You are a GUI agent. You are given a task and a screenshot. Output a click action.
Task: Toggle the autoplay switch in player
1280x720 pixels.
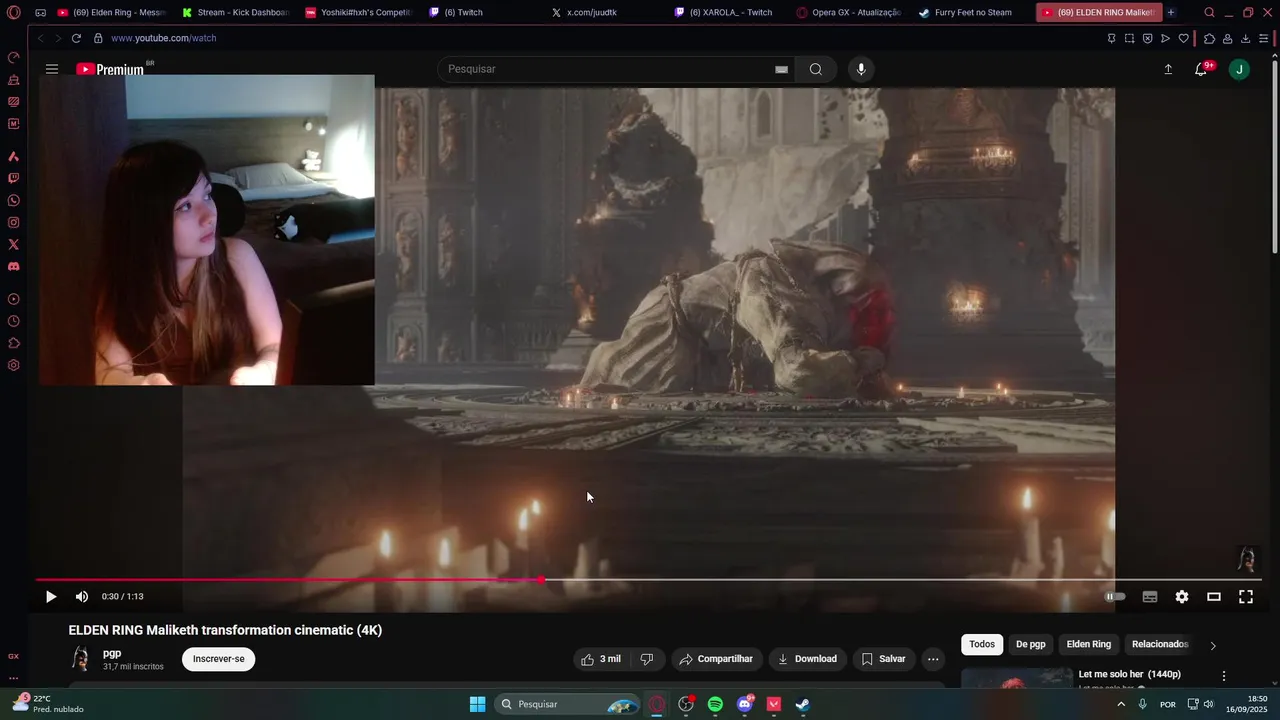[1115, 597]
